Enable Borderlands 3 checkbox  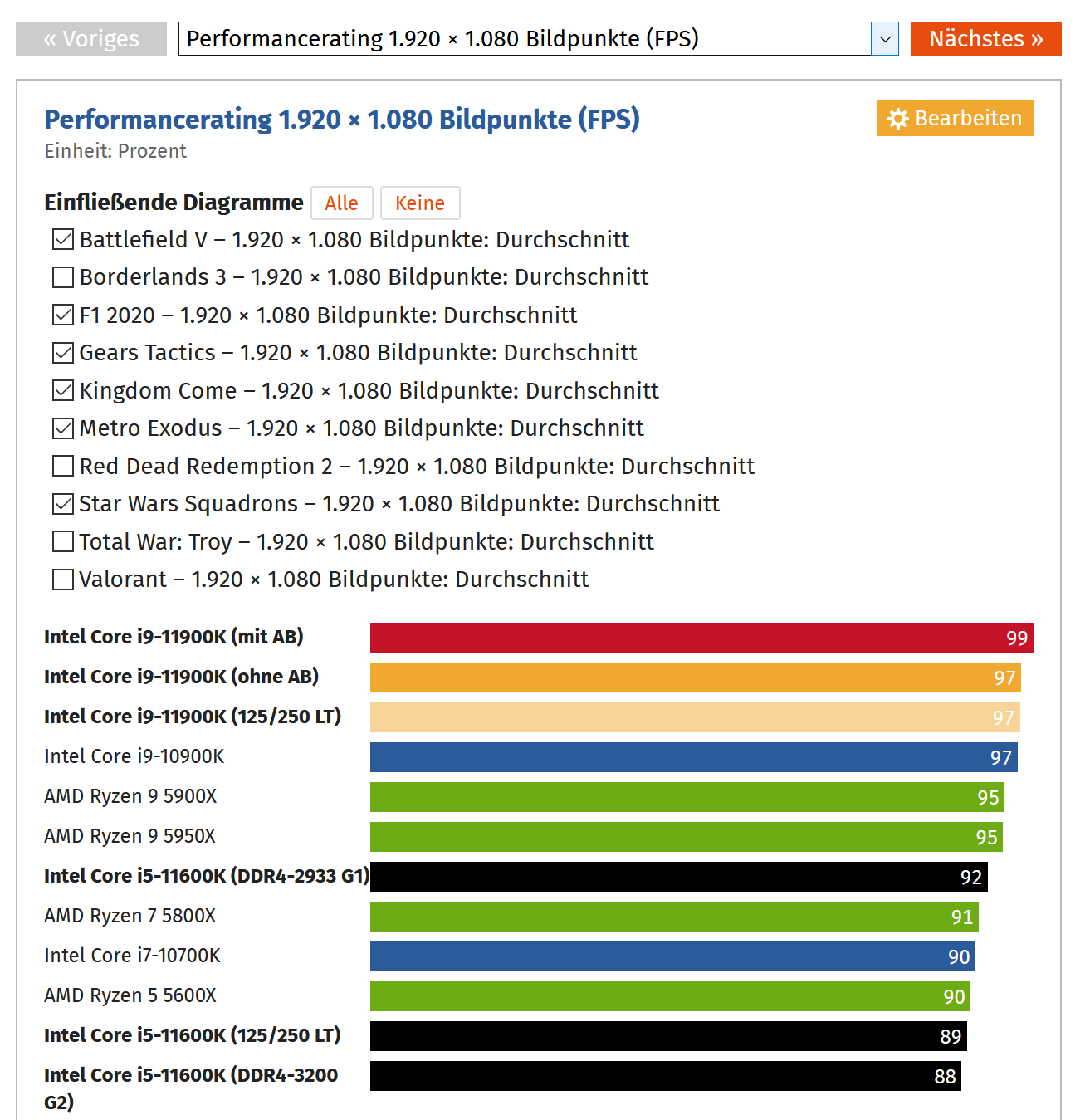[x=63, y=277]
